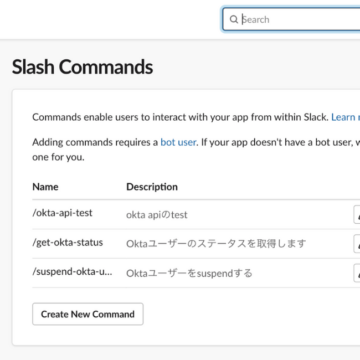This screenshot has height=360, width=360.
Task: Follow the bot user link
Action: pyautogui.click(x=178, y=142)
